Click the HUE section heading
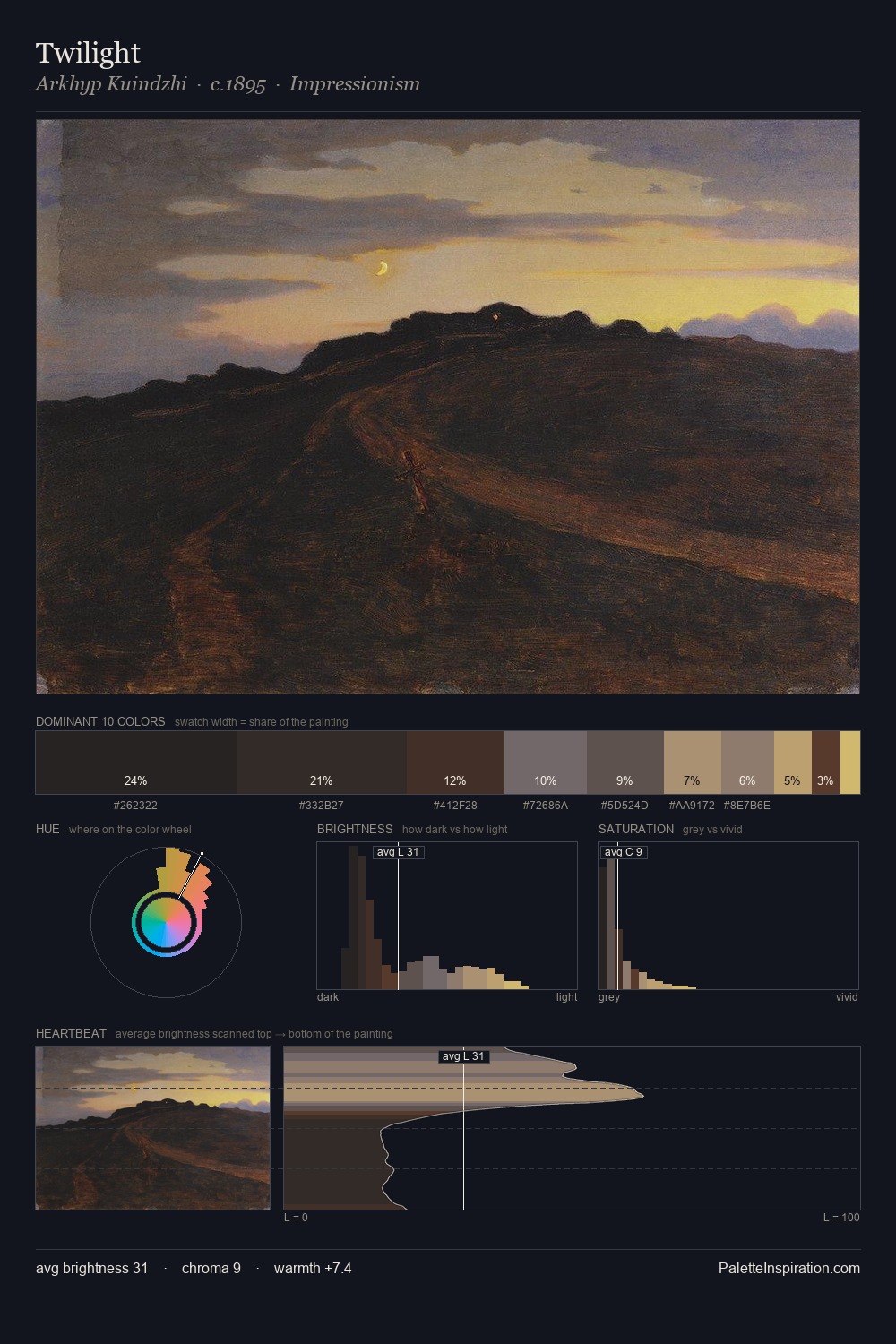This screenshot has width=896, height=1344. pyautogui.click(x=47, y=829)
